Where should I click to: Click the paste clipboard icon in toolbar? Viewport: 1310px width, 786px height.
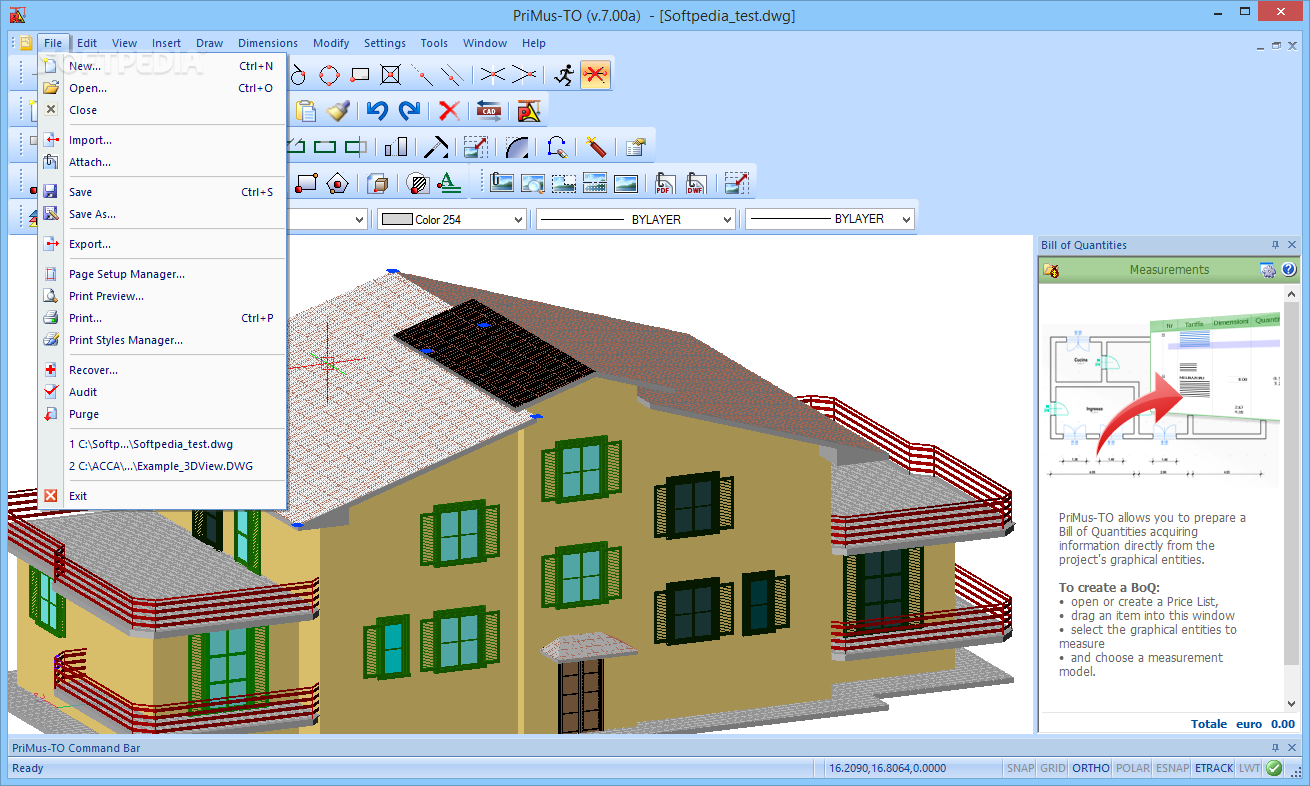(305, 111)
